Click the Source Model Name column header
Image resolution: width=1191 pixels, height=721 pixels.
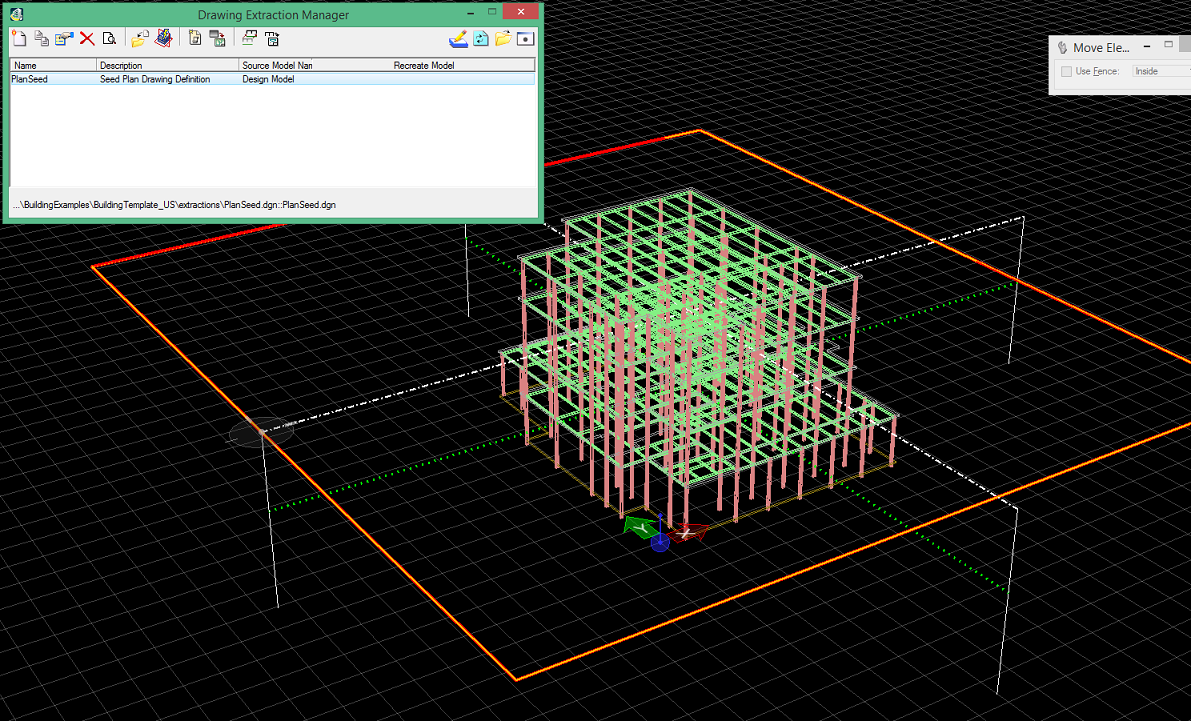[x=314, y=65]
